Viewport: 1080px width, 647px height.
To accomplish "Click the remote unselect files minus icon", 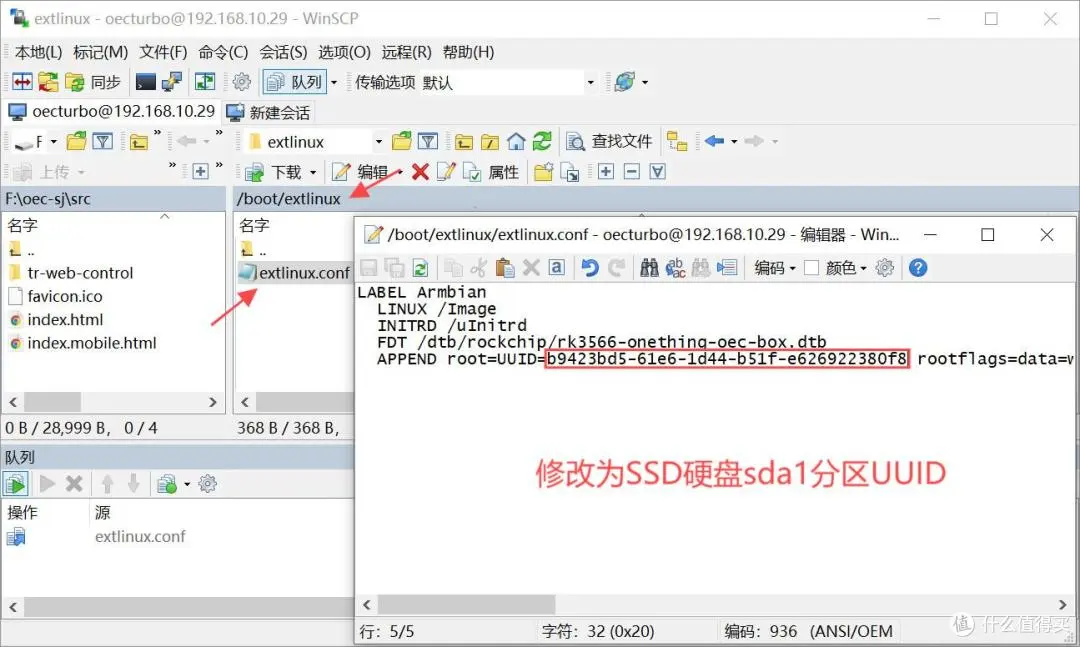I will [x=632, y=171].
